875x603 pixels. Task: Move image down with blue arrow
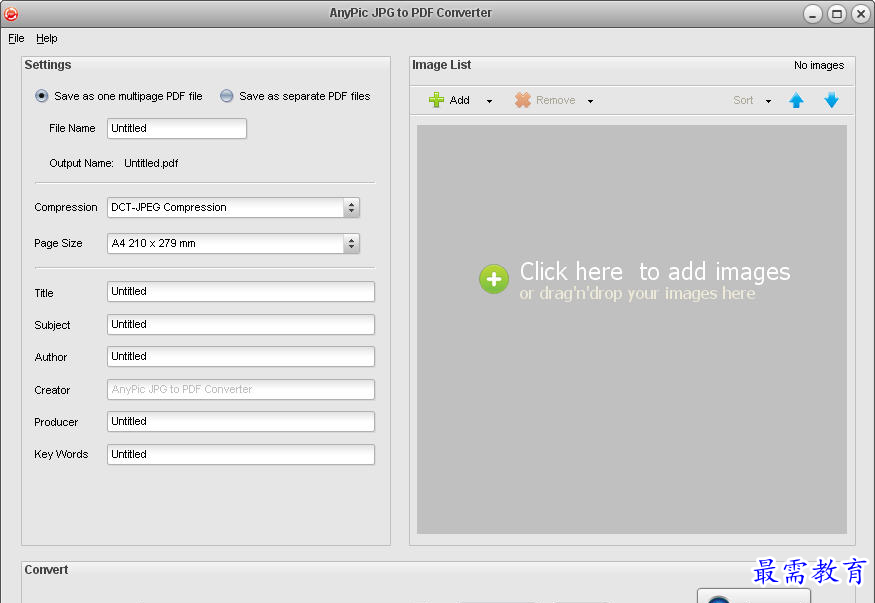[831, 100]
